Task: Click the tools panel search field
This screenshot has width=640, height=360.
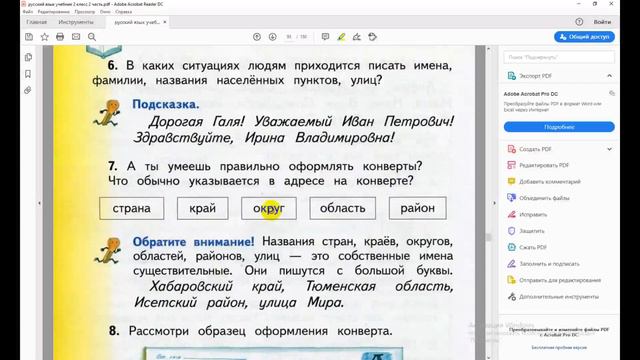Action: coord(559,57)
